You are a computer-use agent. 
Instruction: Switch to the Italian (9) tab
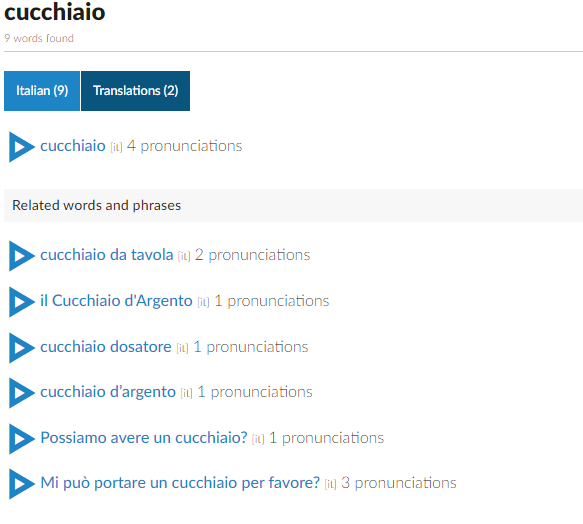point(42,91)
